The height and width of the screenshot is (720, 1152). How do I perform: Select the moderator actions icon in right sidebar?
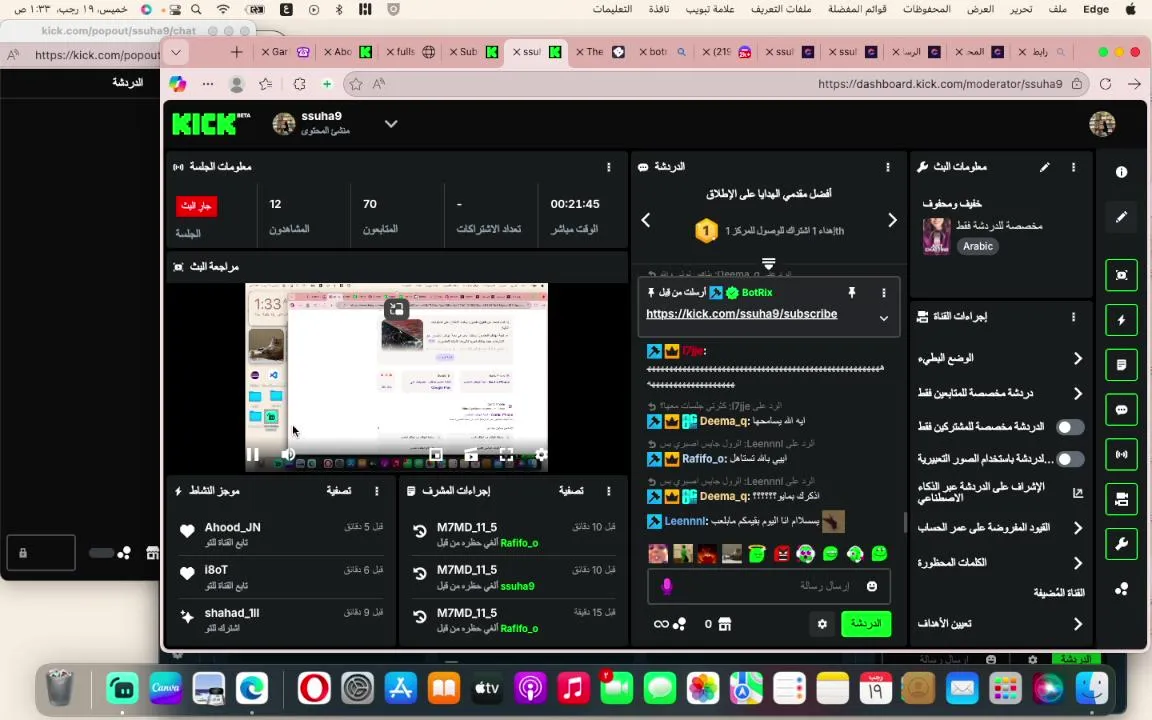[1121, 499]
